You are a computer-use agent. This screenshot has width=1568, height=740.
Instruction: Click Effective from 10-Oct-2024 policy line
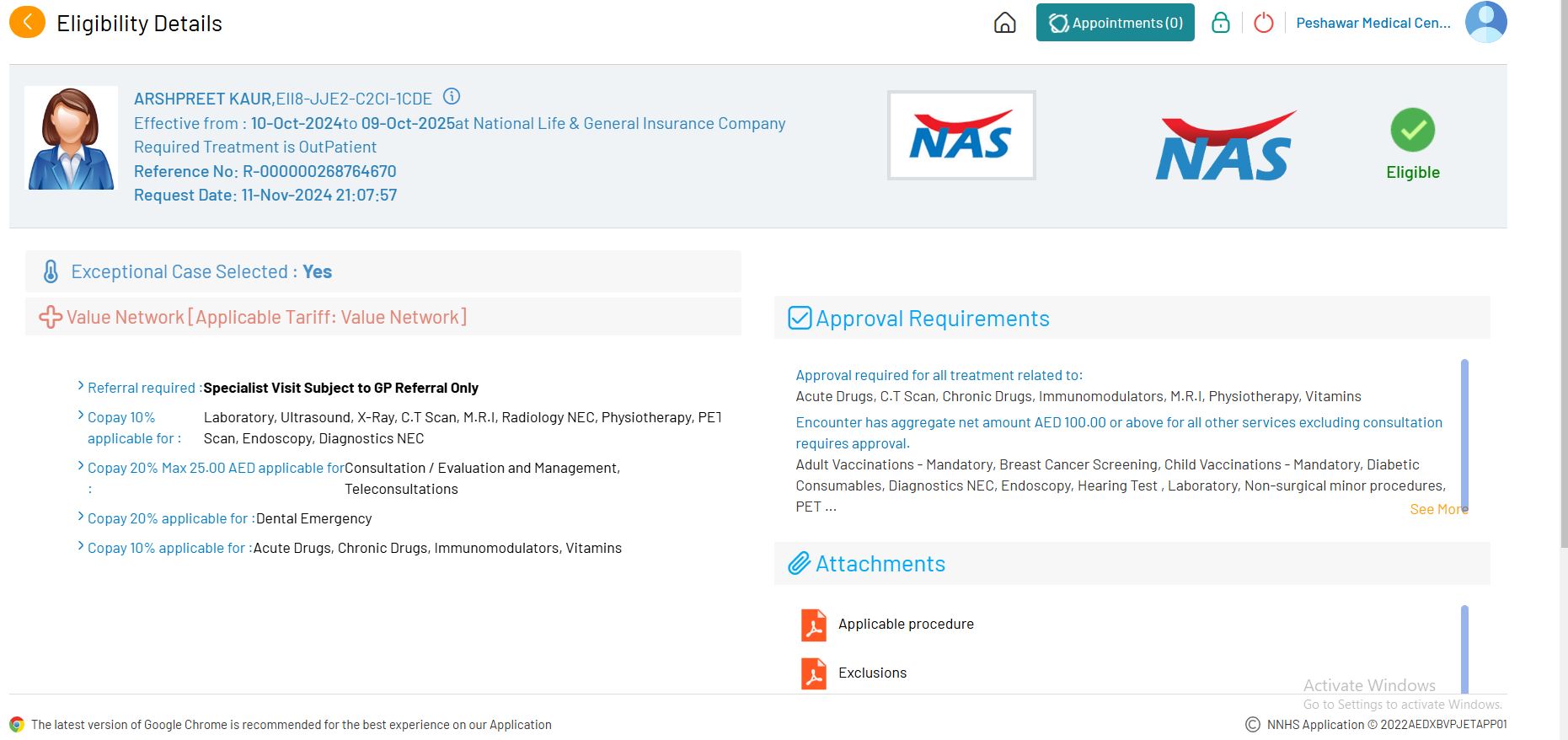[x=459, y=123]
